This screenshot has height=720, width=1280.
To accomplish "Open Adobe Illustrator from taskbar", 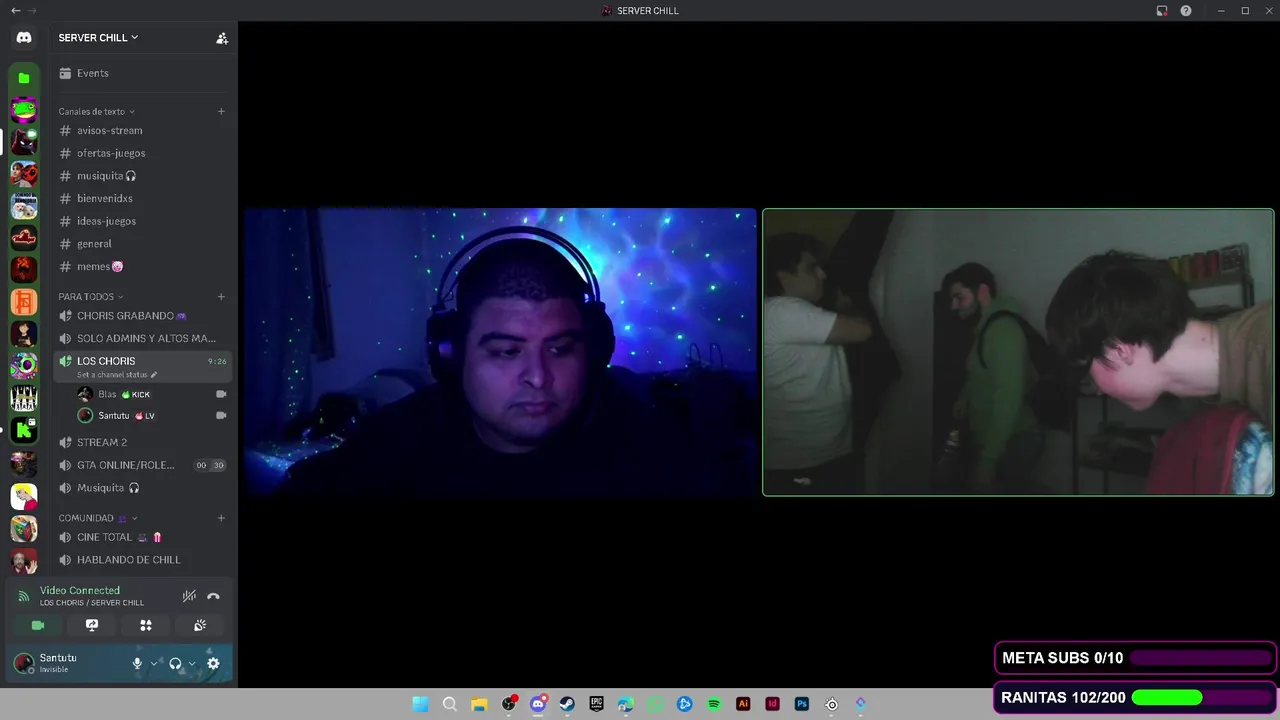I will (x=743, y=704).
